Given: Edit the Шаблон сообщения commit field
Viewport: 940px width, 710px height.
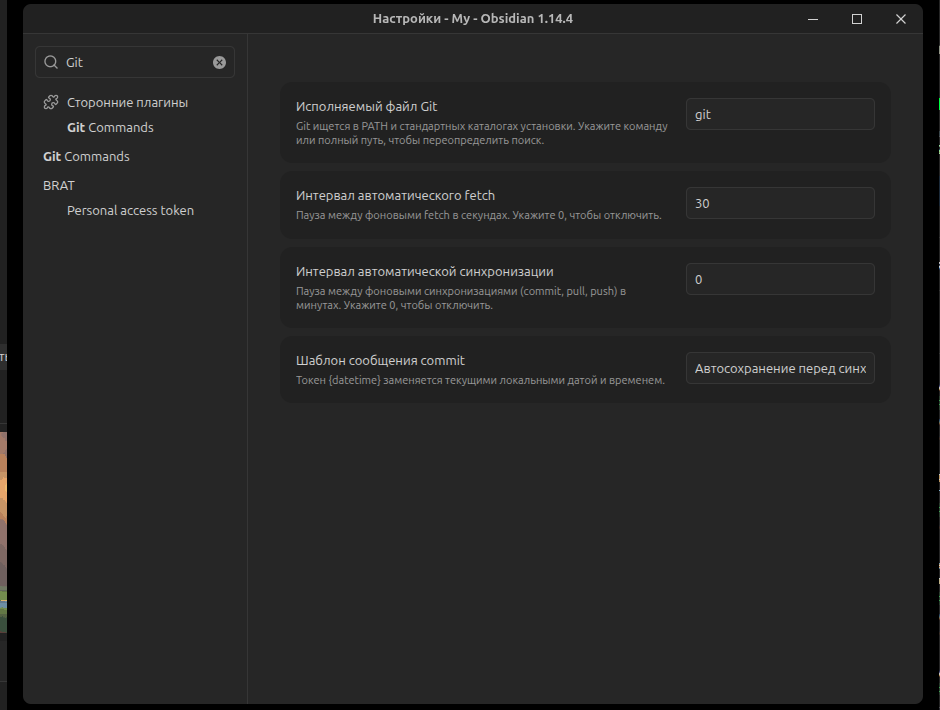Looking at the screenshot, I should (x=780, y=368).
